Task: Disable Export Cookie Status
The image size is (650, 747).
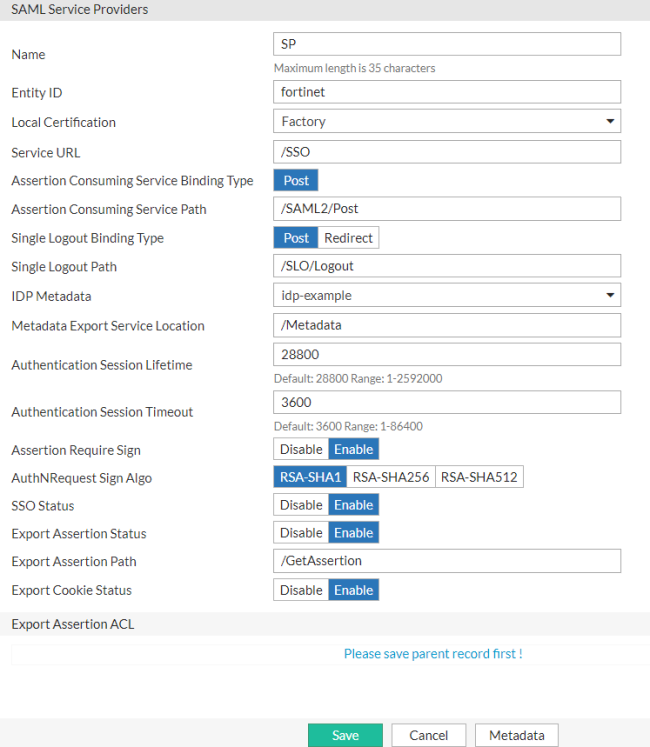Action: tap(301, 590)
